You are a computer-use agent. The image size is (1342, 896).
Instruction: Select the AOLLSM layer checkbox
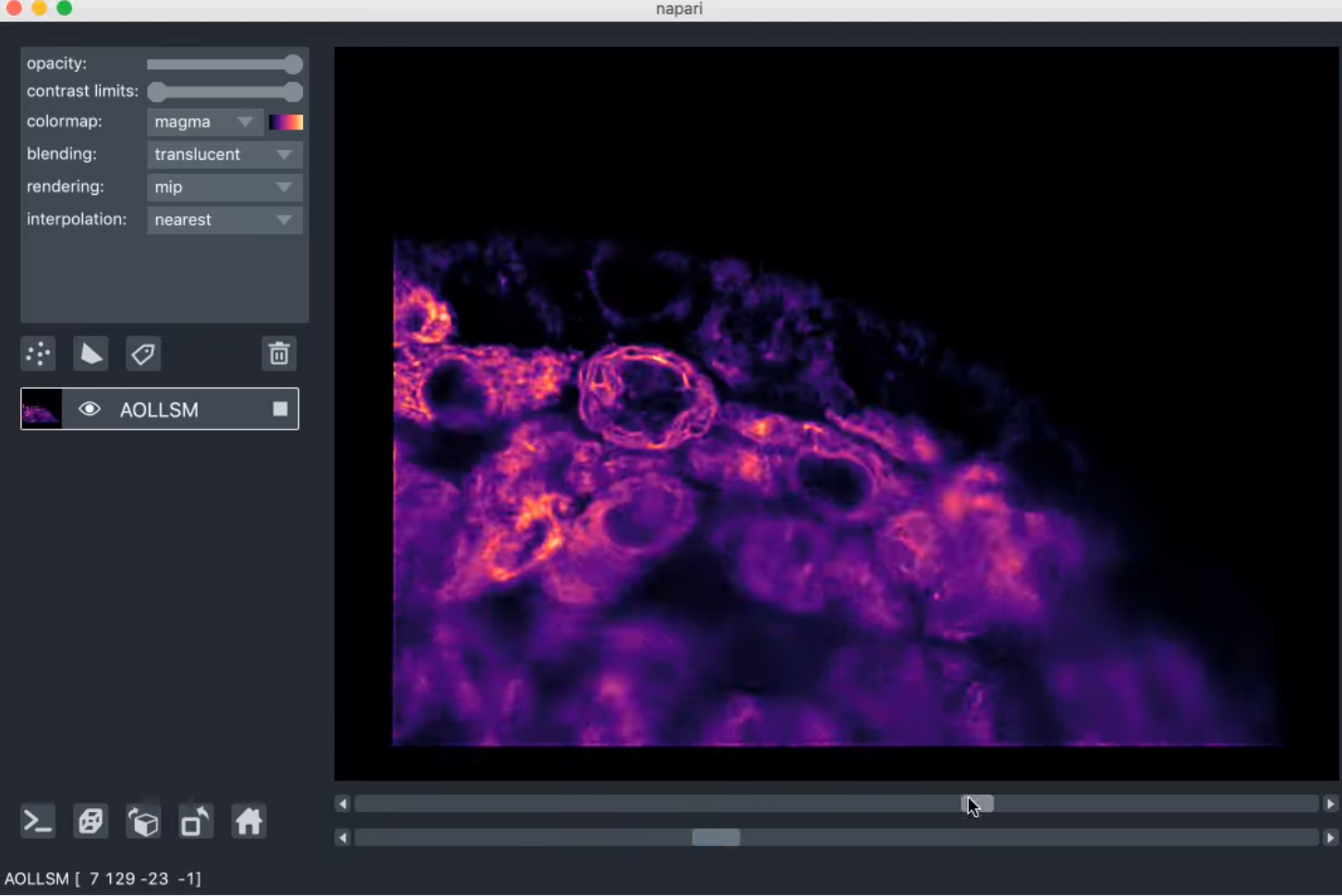pyautogui.click(x=280, y=409)
